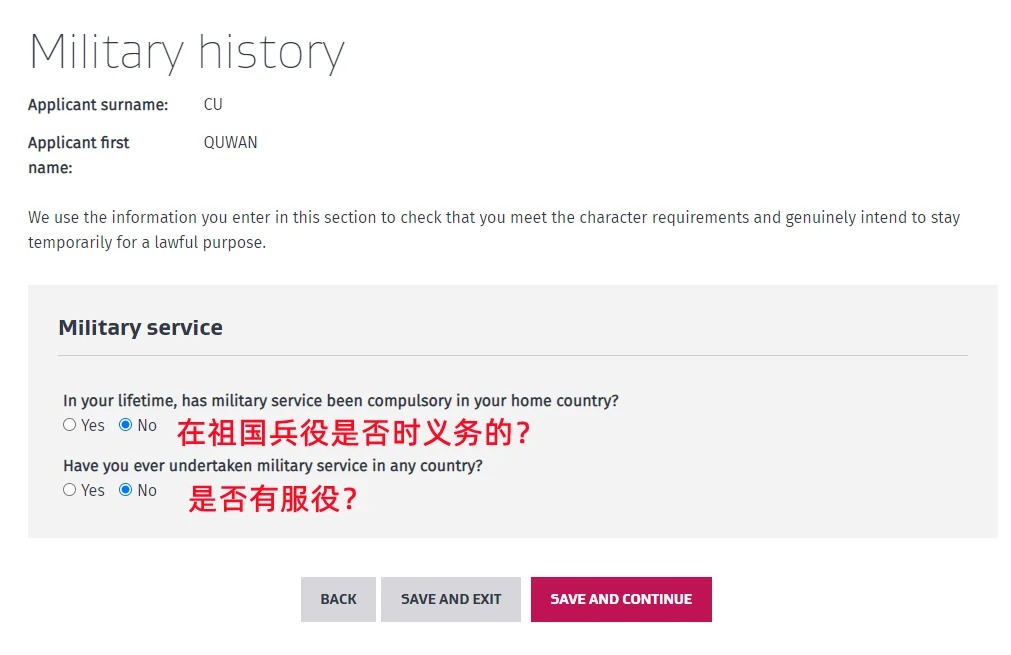Click the applicant surname value CU
This screenshot has height=655, width=1011.
[213, 105]
